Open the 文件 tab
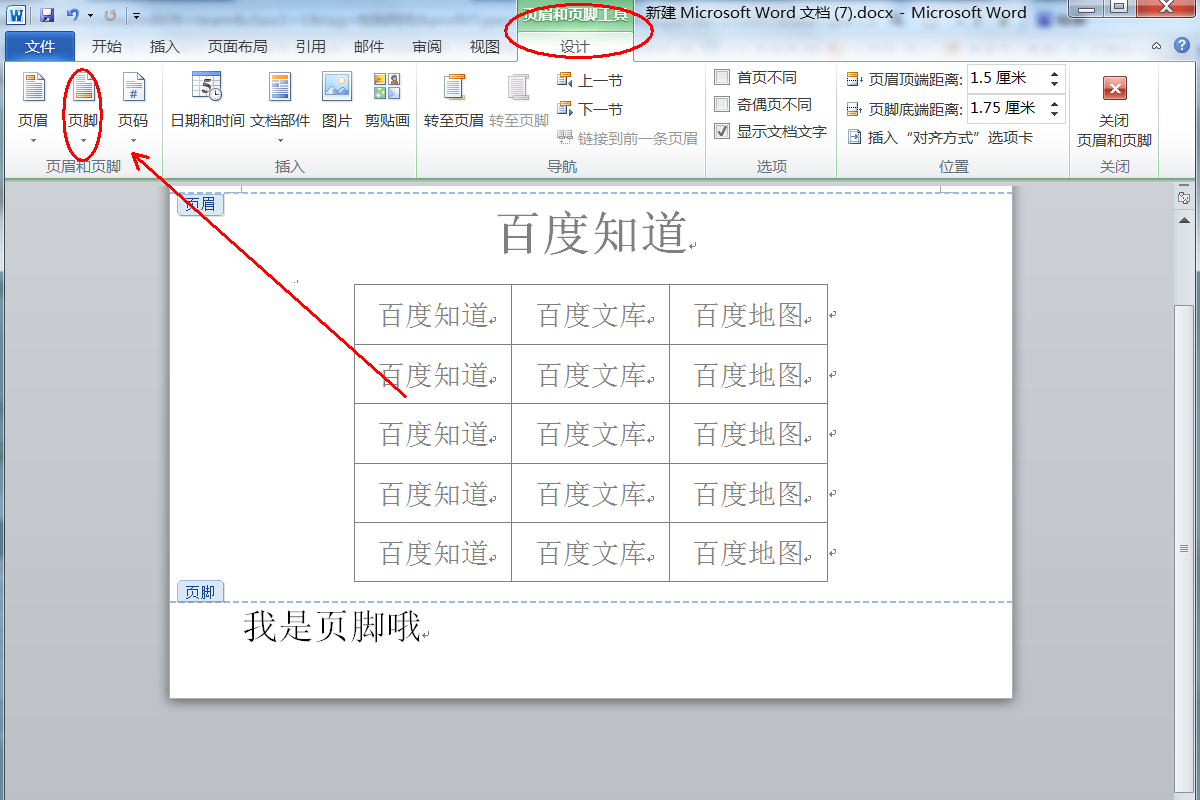The image size is (1200, 800). [x=40, y=46]
